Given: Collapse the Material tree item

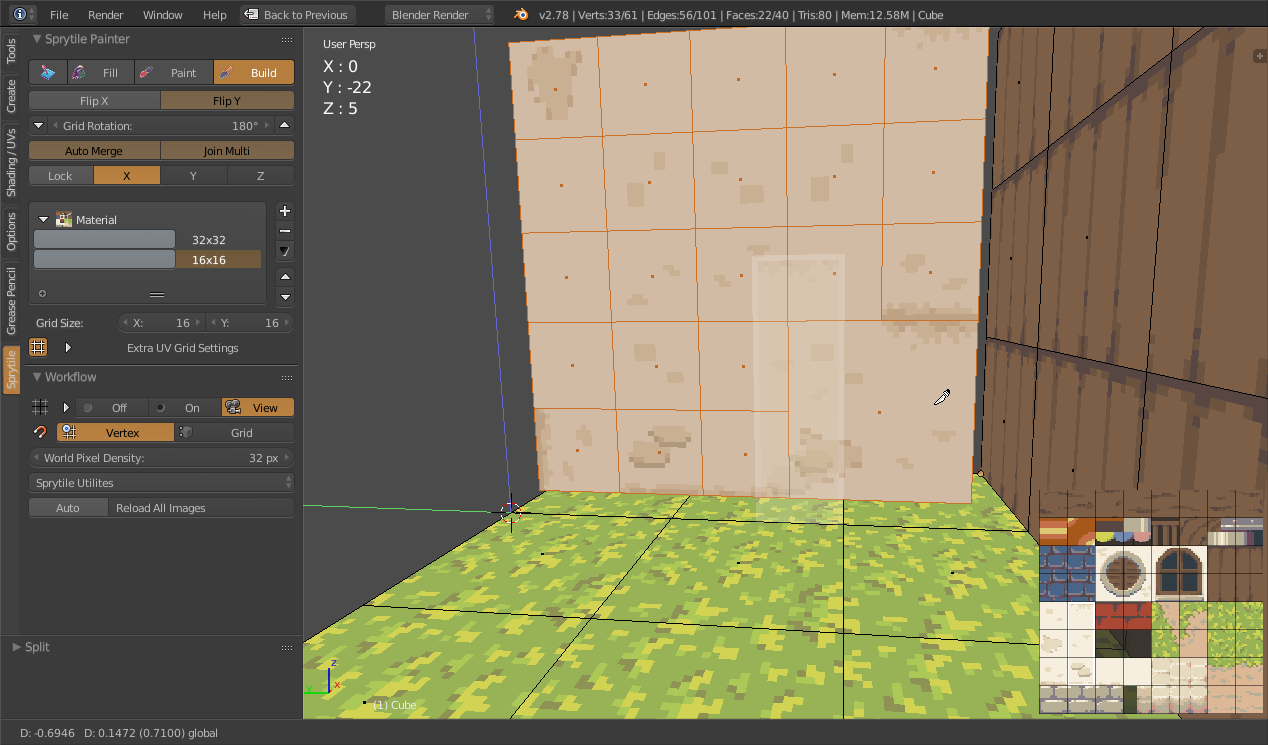Looking at the screenshot, I should 44,220.
